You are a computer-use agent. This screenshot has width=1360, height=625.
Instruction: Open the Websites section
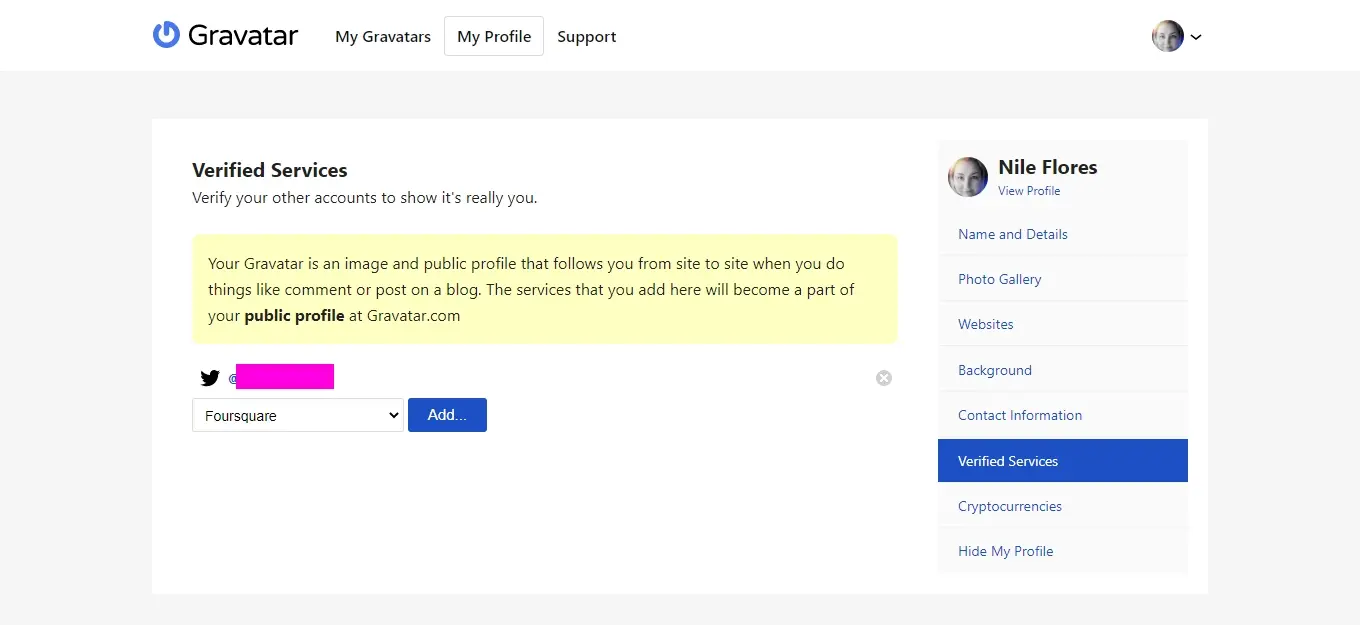point(985,324)
